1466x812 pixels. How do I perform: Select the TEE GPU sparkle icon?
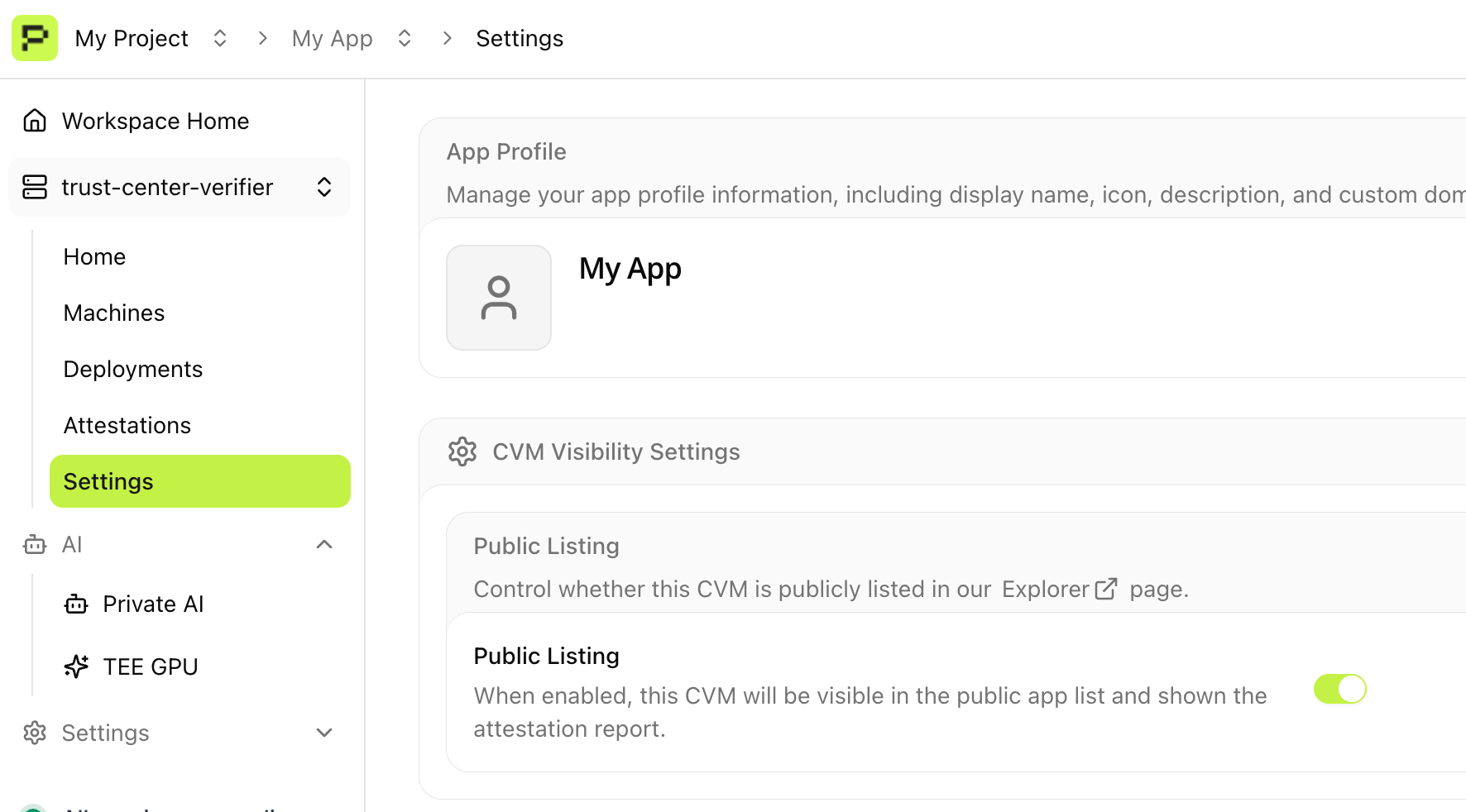click(76, 666)
